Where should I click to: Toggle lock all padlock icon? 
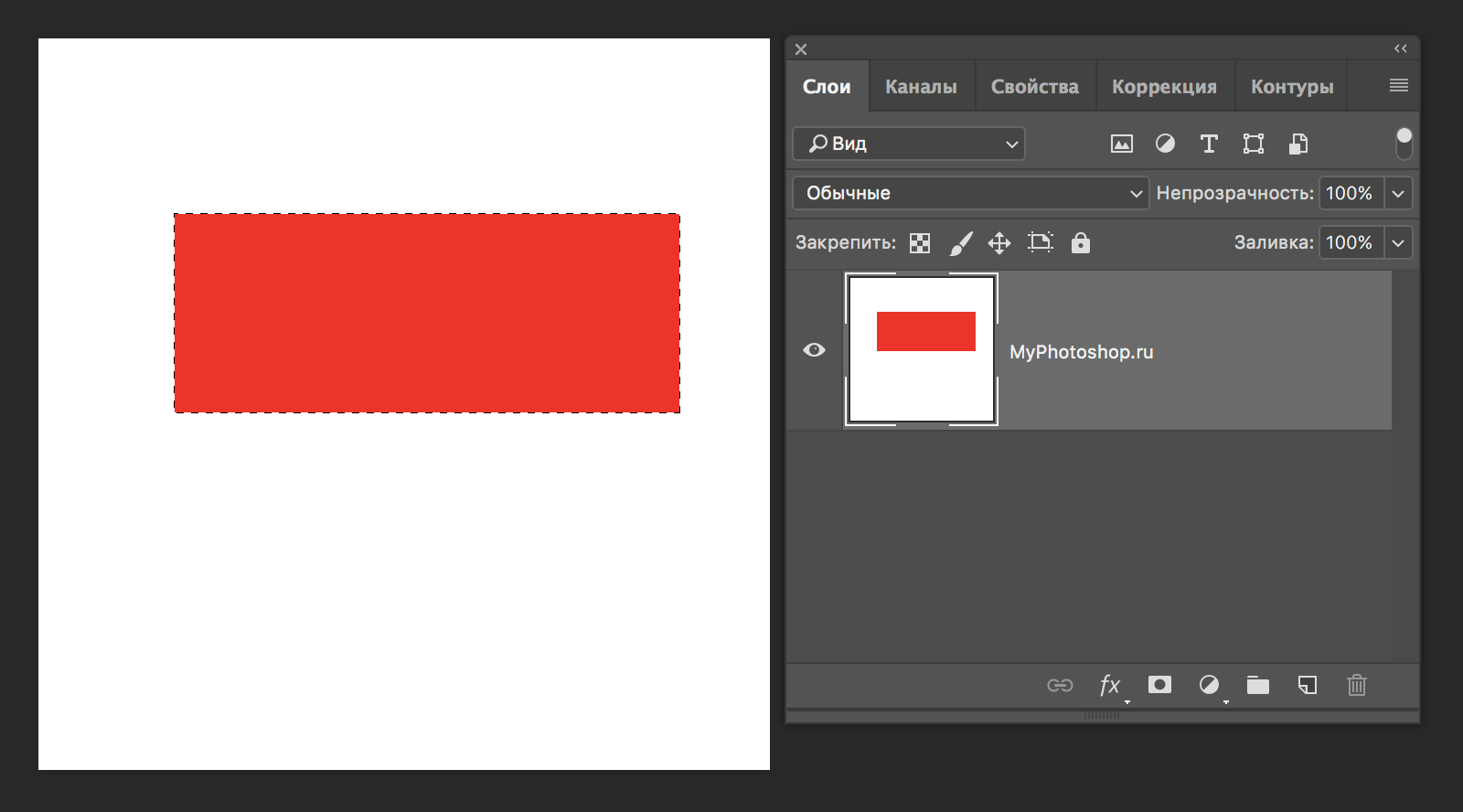pos(1081,242)
